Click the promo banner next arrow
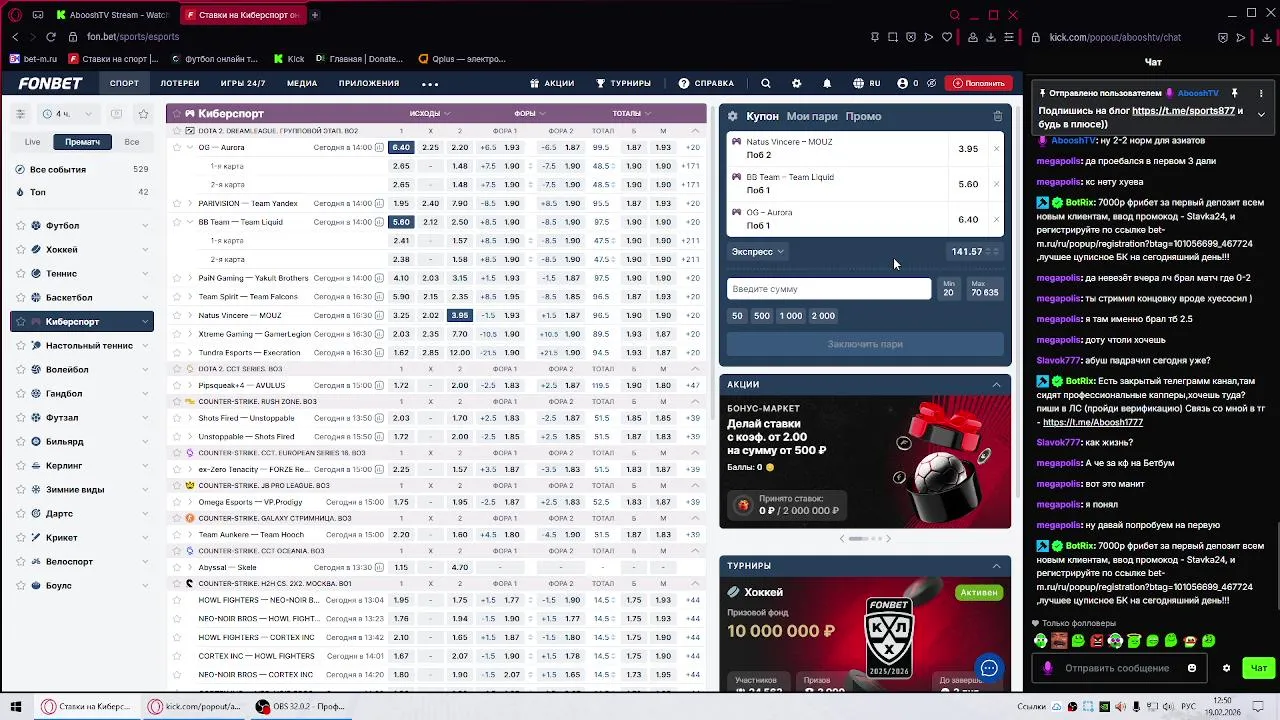The height and width of the screenshot is (720, 1280). pos(888,539)
